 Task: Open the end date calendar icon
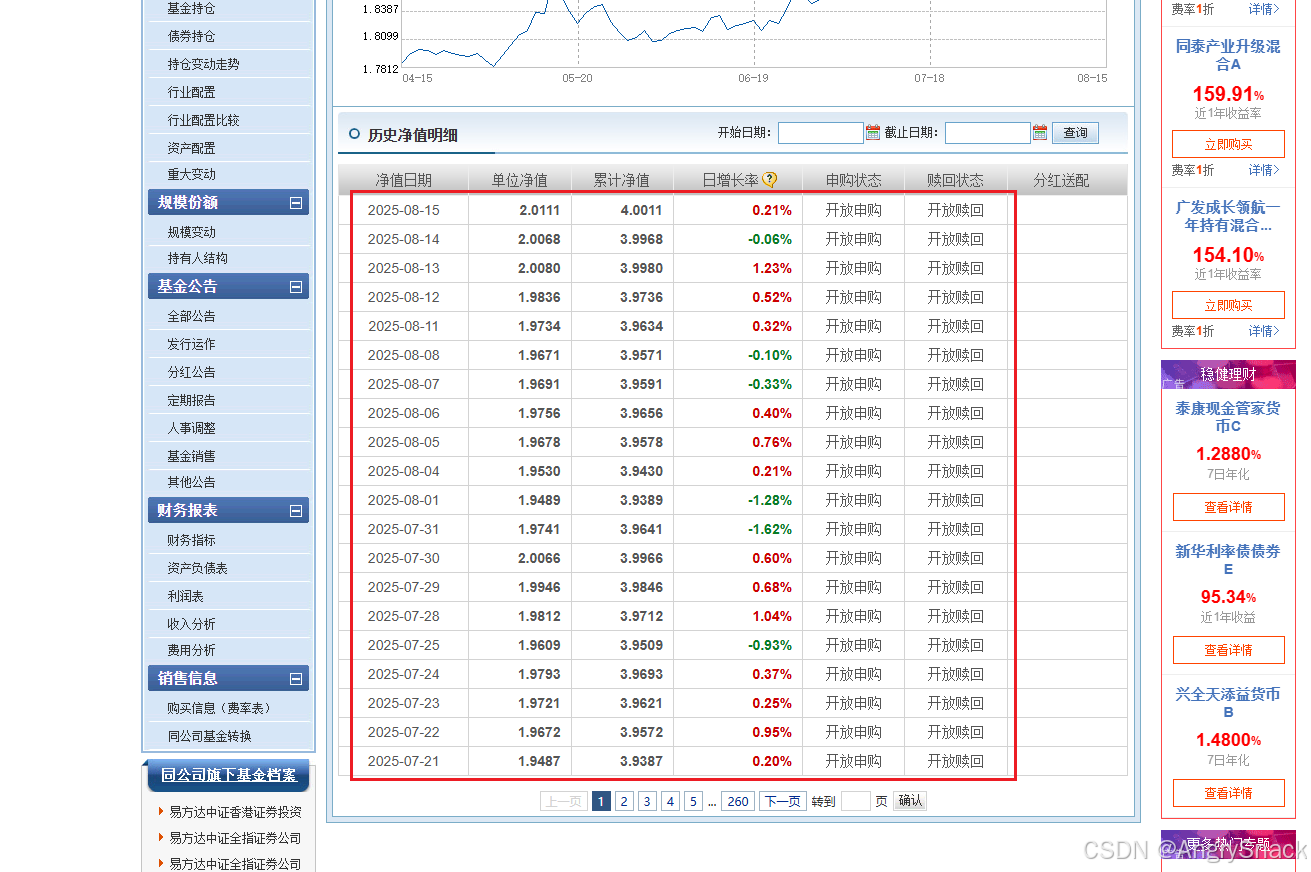1040,132
